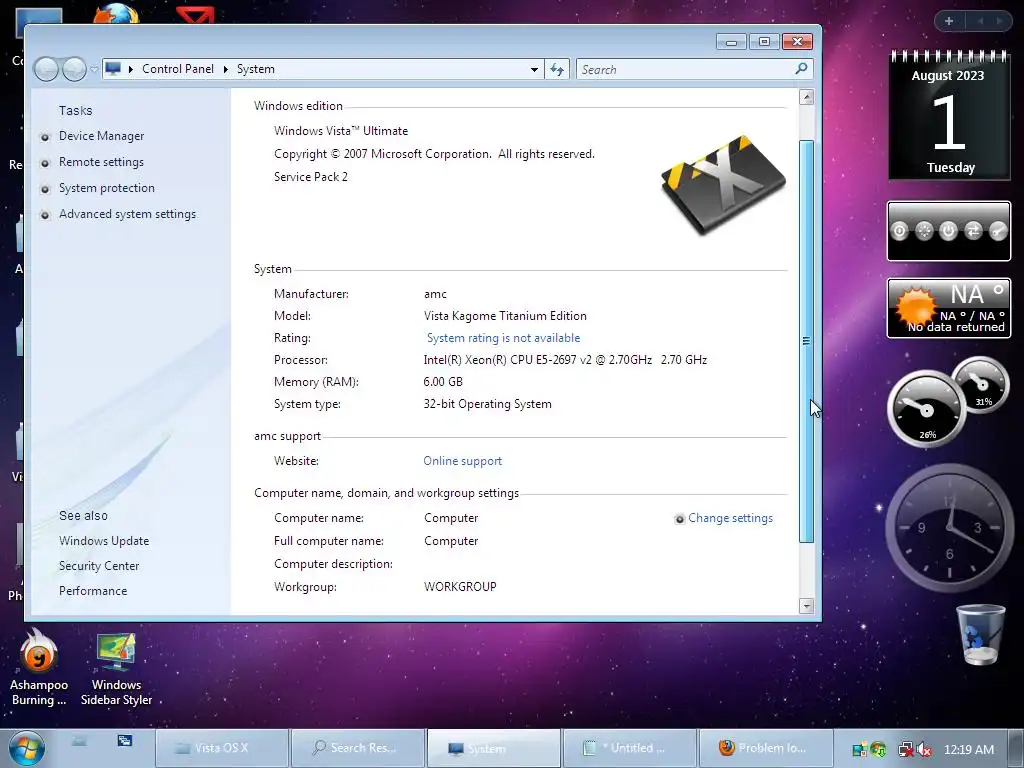Viewport: 1024px width, 768px height.
Task: Click the Vista Kagome Titanium Edition model text
Action: 505,316
